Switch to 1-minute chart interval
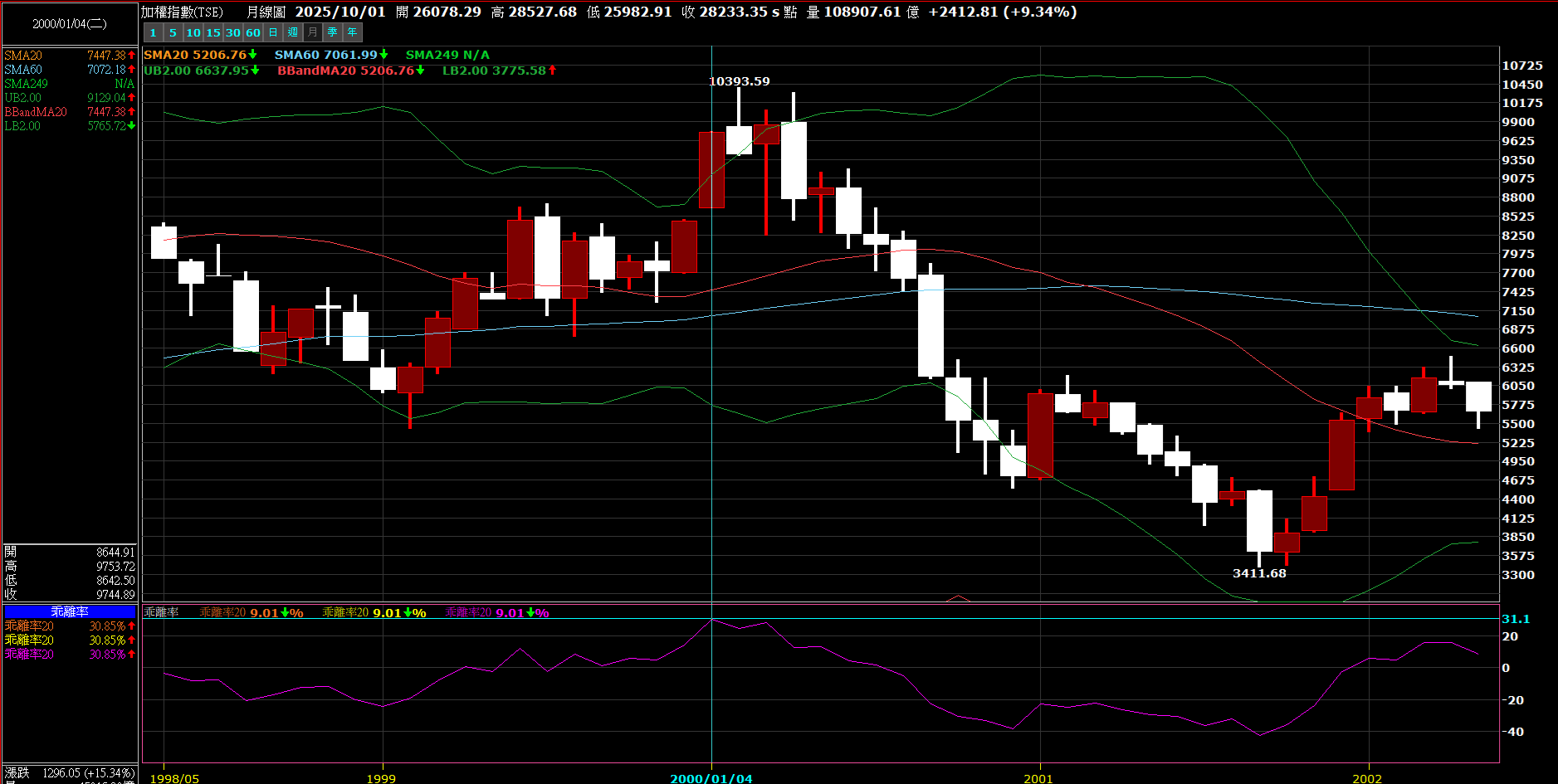The height and width of the screenshot is (784, 1558). coord(153,32)
